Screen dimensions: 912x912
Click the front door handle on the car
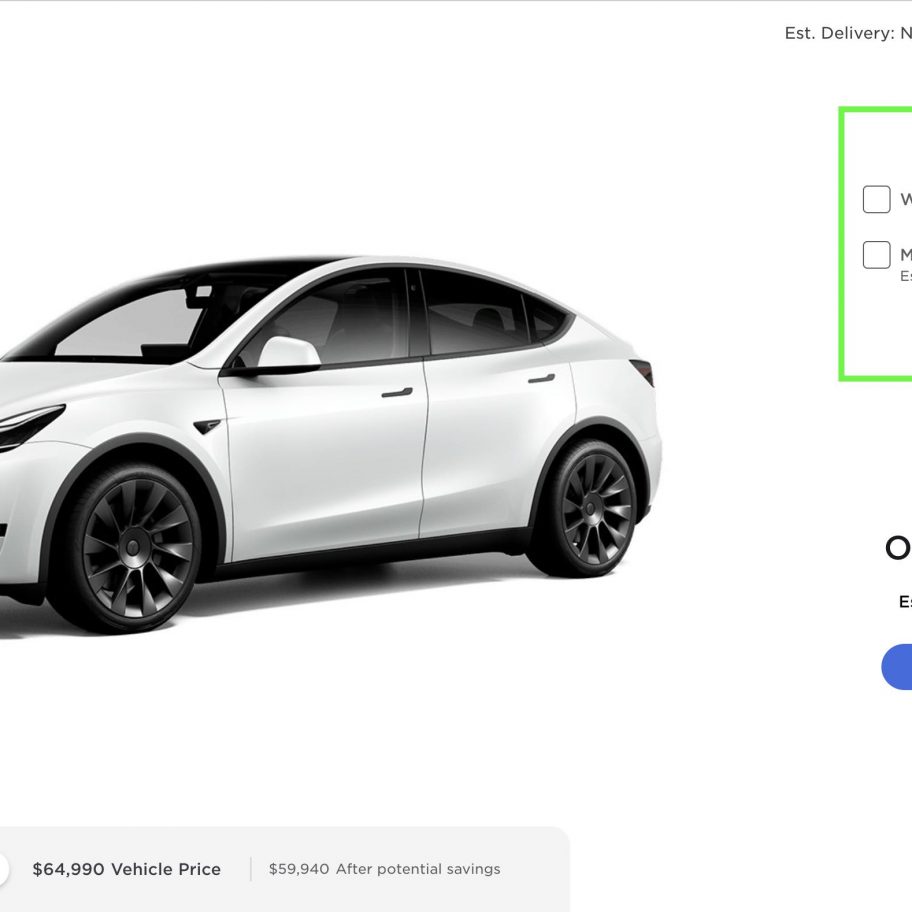[397, 393]
